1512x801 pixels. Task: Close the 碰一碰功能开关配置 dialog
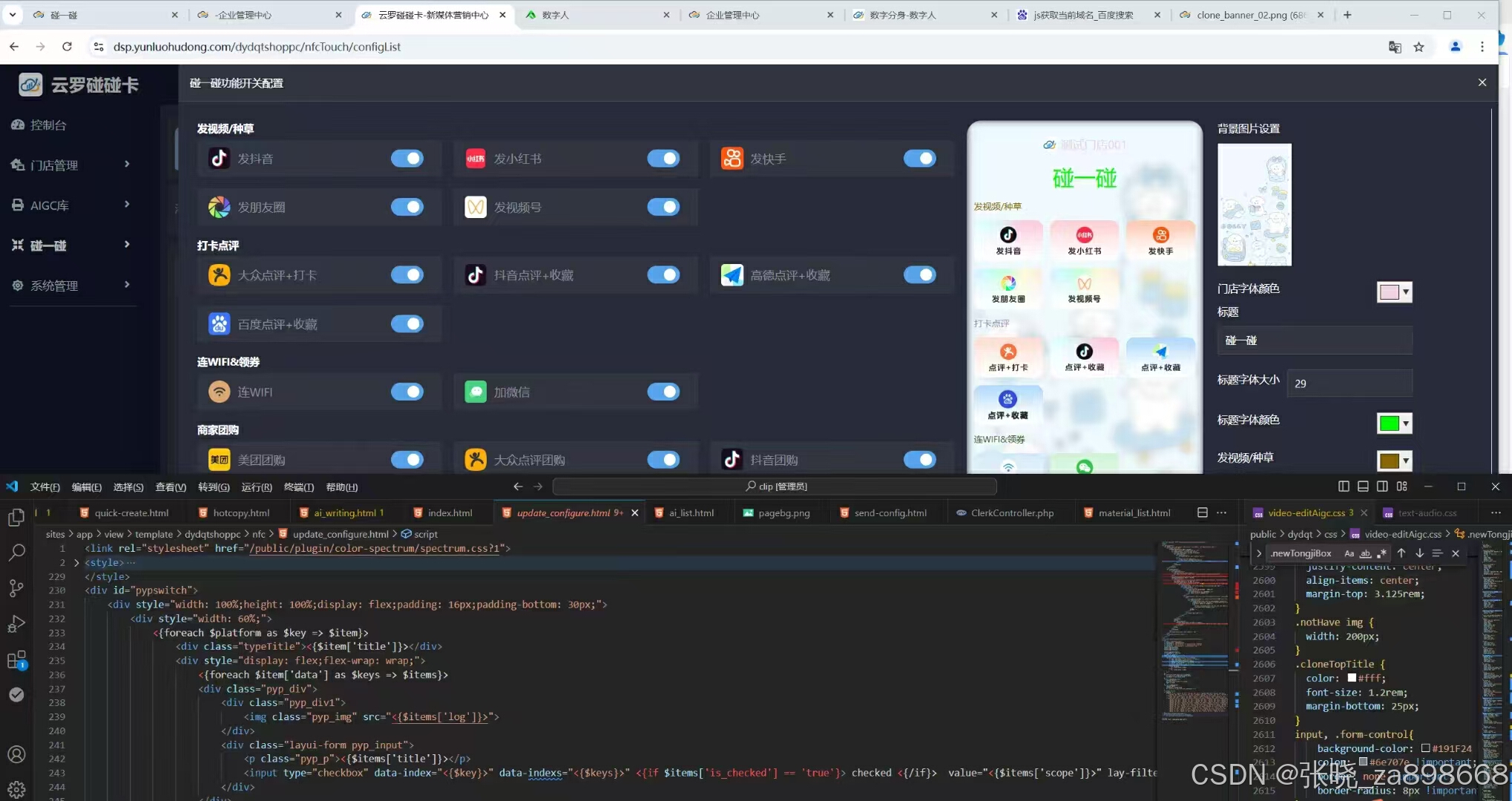[x=1482, y=82]
